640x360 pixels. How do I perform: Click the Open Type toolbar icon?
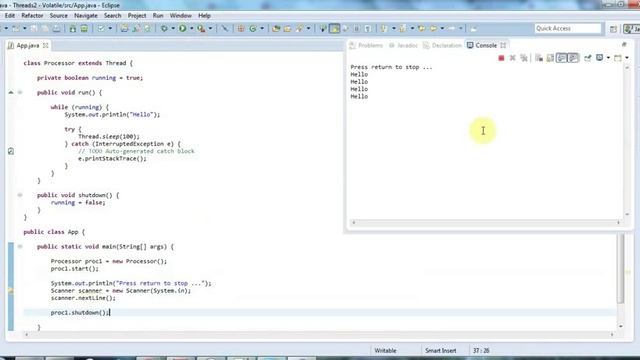pos(276,28)
